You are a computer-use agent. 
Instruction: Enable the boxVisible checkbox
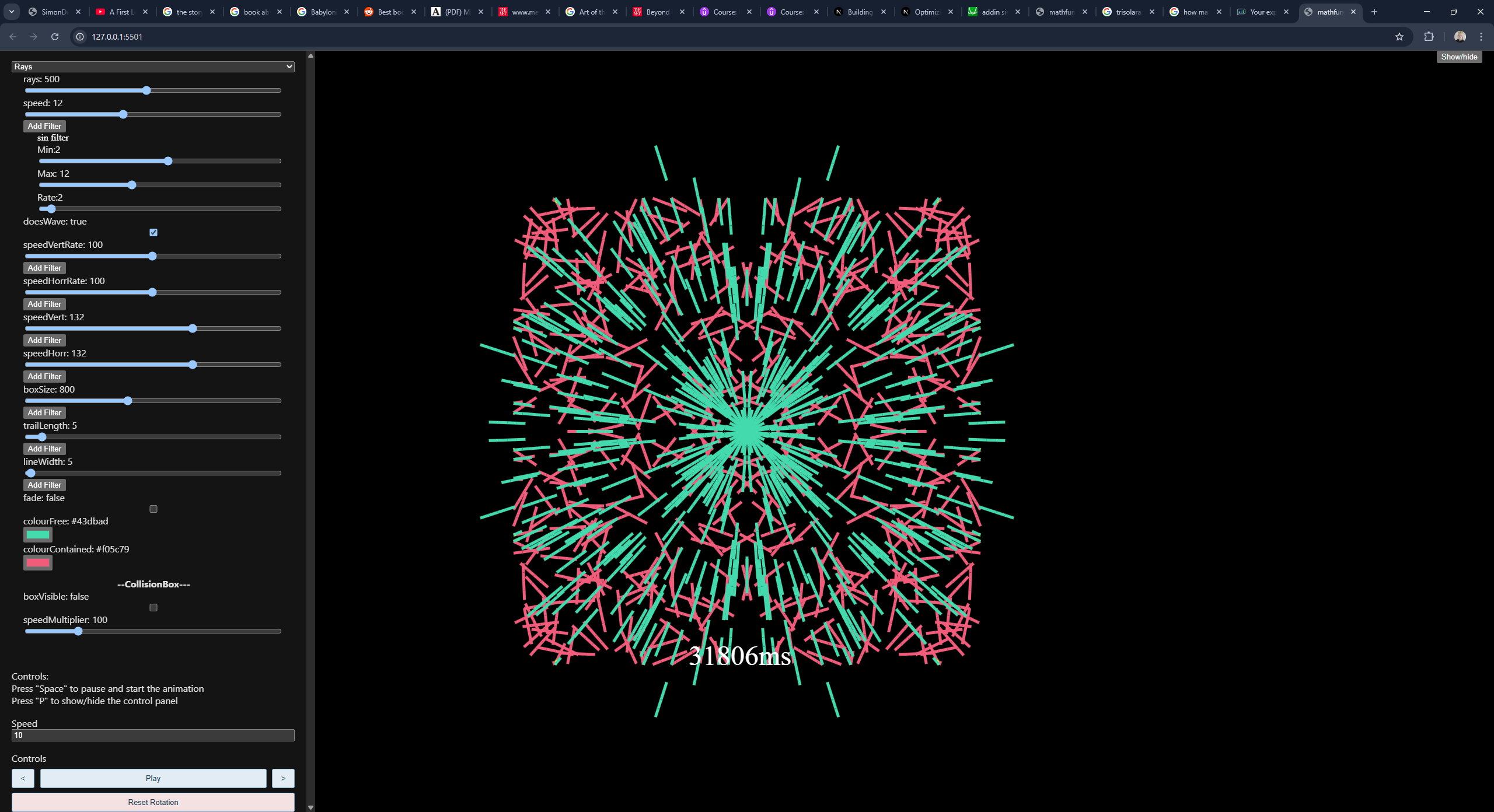coord(153,608)
